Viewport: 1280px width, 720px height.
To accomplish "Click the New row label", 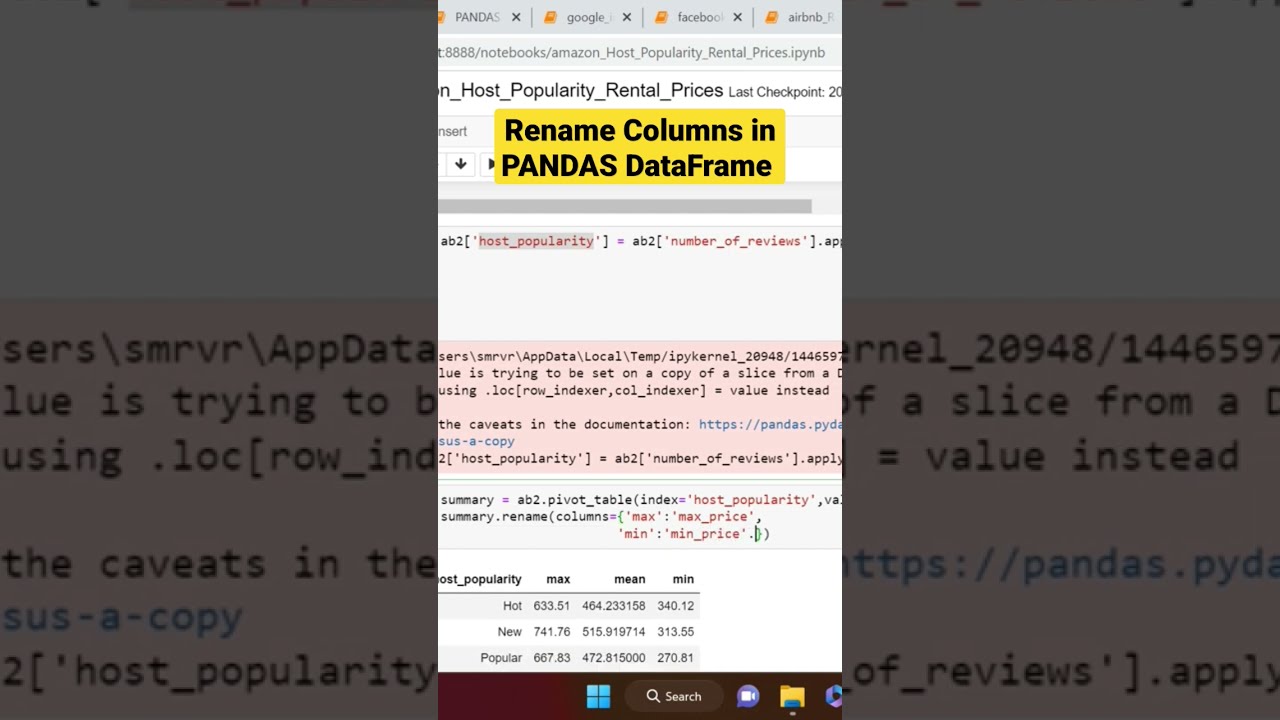I will pos(510,632).
